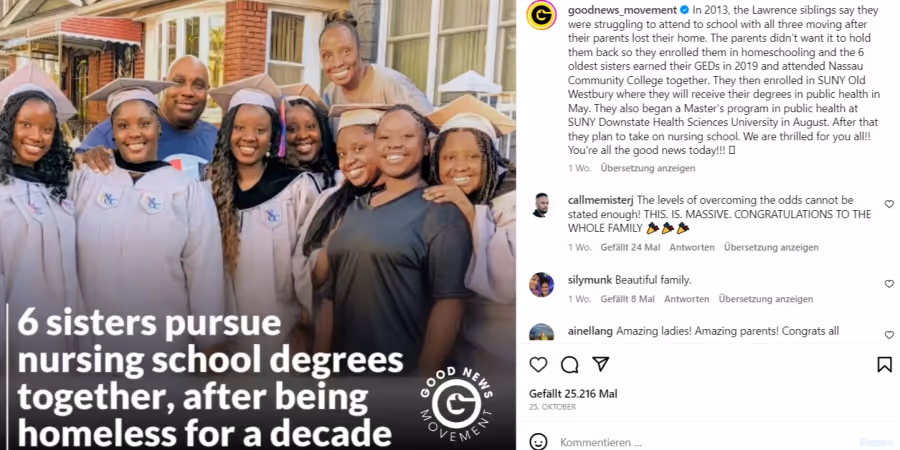View who liked via Gefällt 25.216 Mal
This screenshot has height=450, width=900.
pos(573,394)
